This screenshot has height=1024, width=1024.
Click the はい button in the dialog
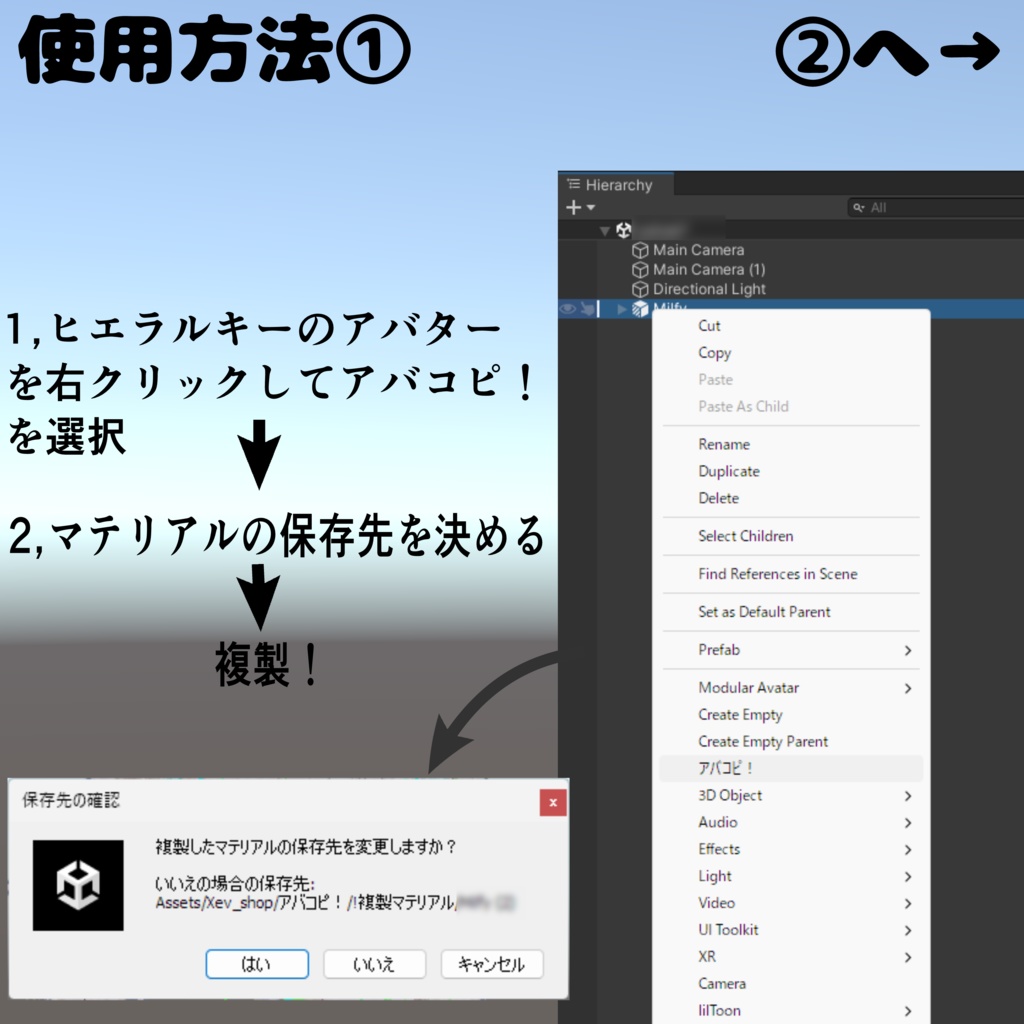click(257, 964)
